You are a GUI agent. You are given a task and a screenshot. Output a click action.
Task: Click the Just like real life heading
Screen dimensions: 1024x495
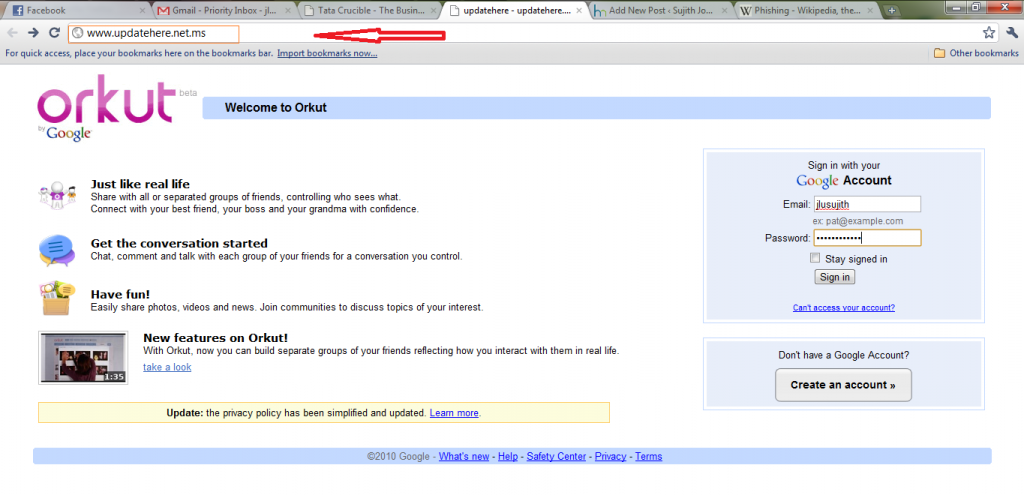coord(140,184)
